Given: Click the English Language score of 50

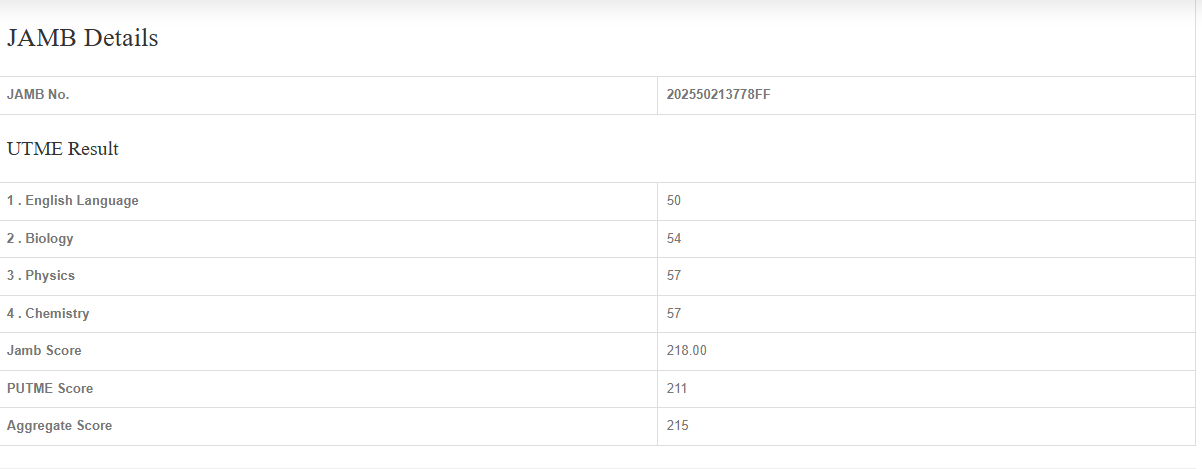Looking at the screenshot, I should click(x=674, y=201).
